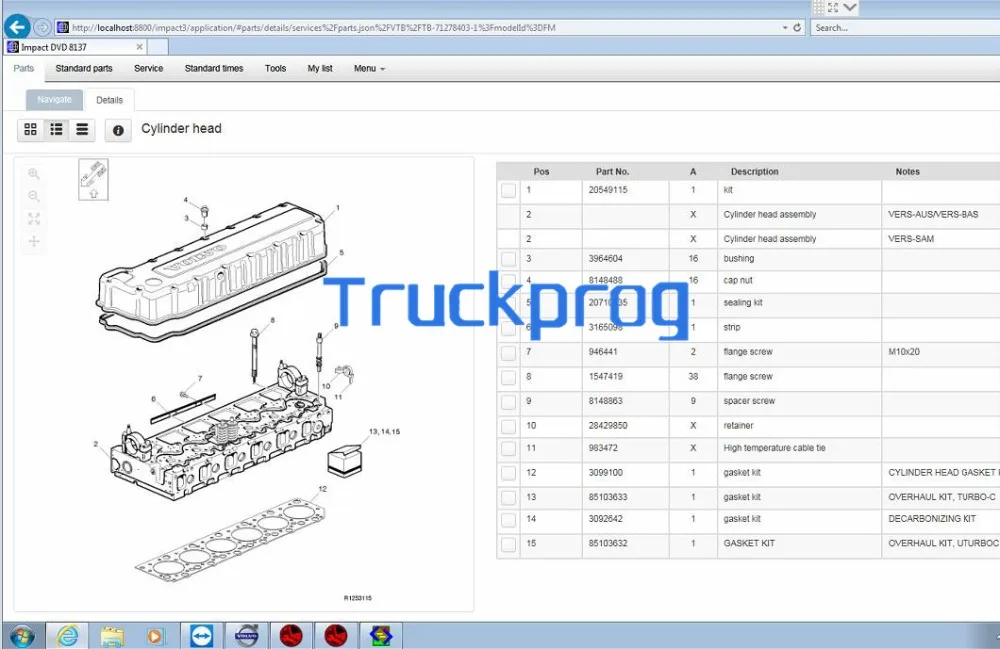Tick checkbox for gasket kit 85103633
The width and height of the screenshot is (1000, 649).
click(508, 497)
